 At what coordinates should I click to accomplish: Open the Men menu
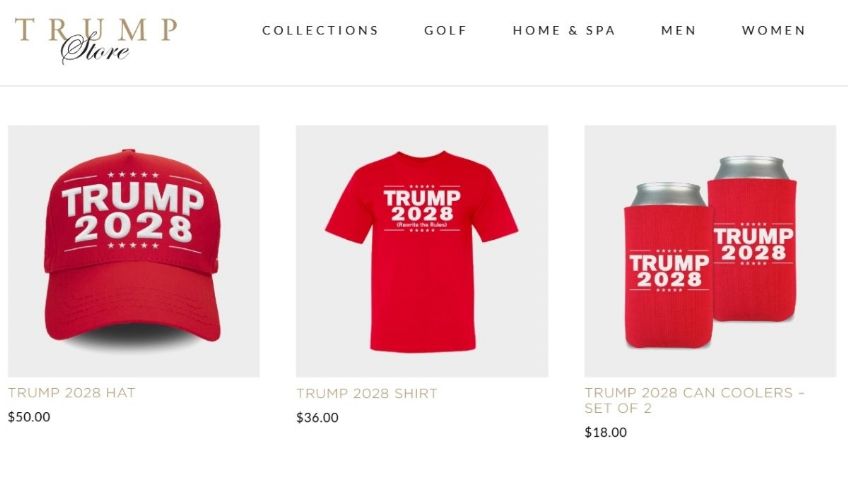coord(678,31)
